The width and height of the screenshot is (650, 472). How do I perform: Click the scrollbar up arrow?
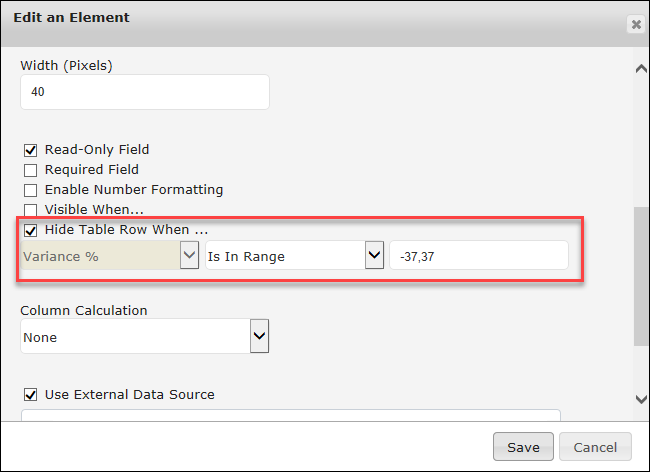(641, 69)
